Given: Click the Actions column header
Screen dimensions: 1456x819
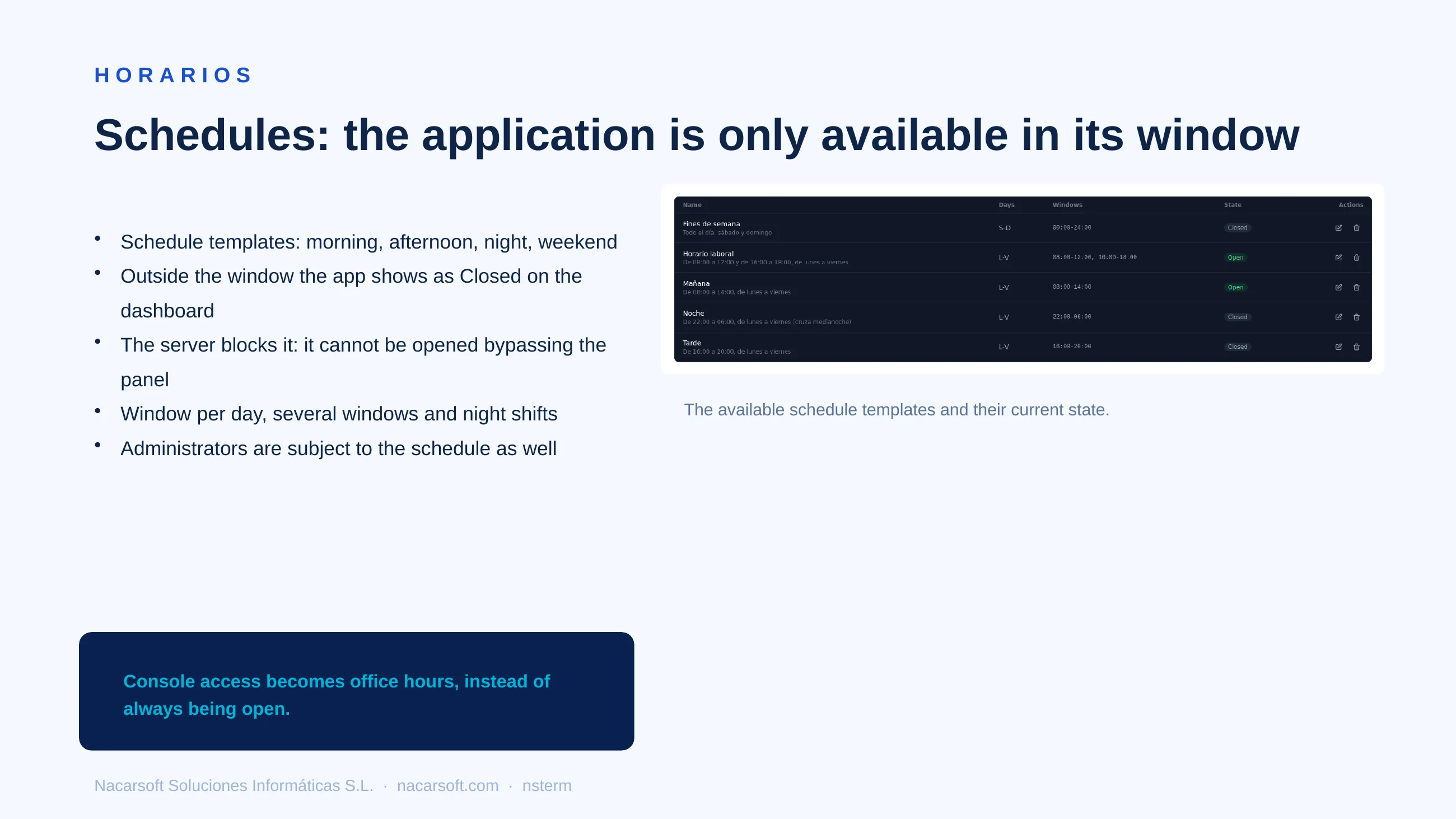Looking at the screenshot, I should pos(1350,205).
